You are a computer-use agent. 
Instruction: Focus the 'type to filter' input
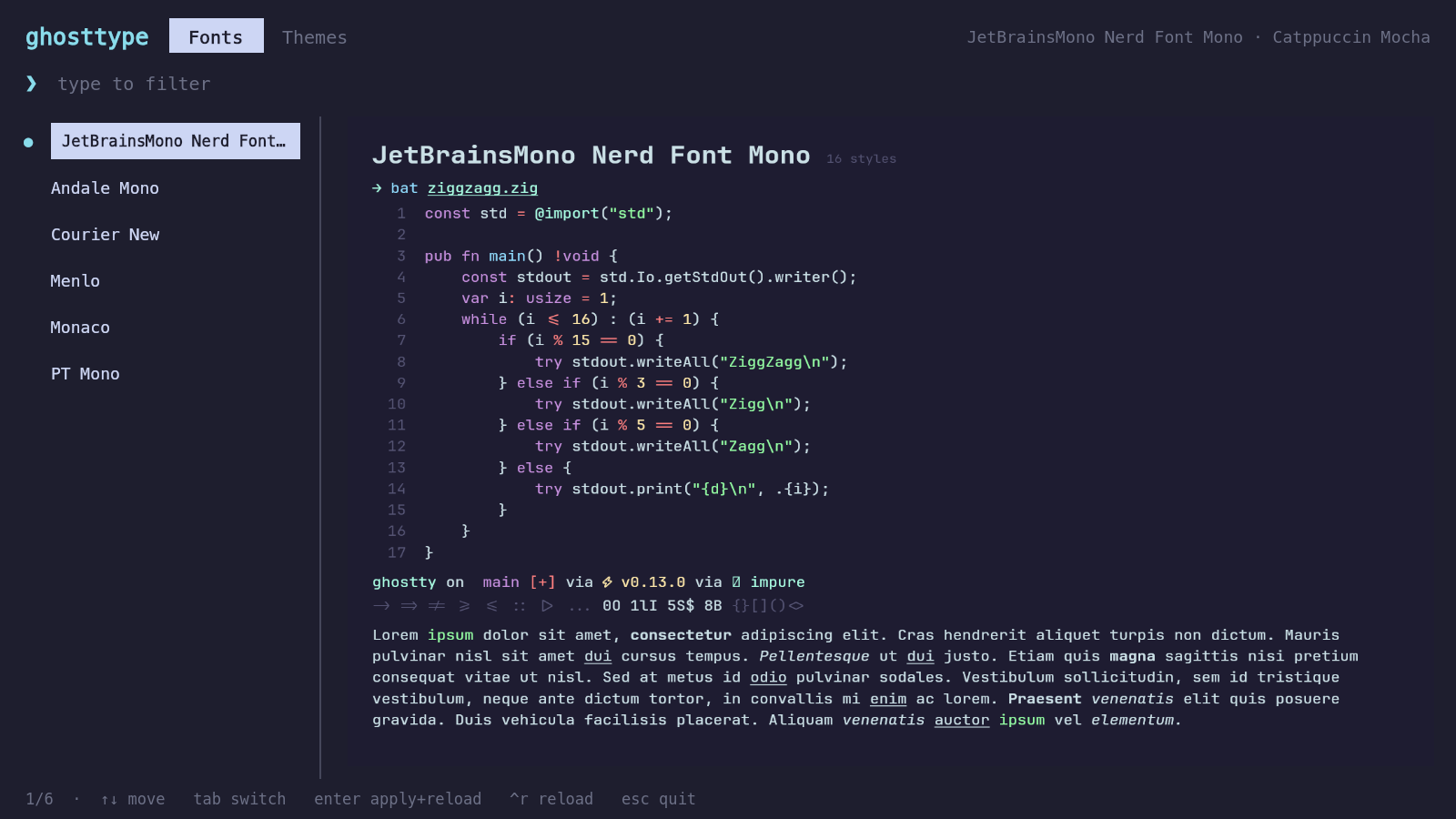tap(134, 84)
